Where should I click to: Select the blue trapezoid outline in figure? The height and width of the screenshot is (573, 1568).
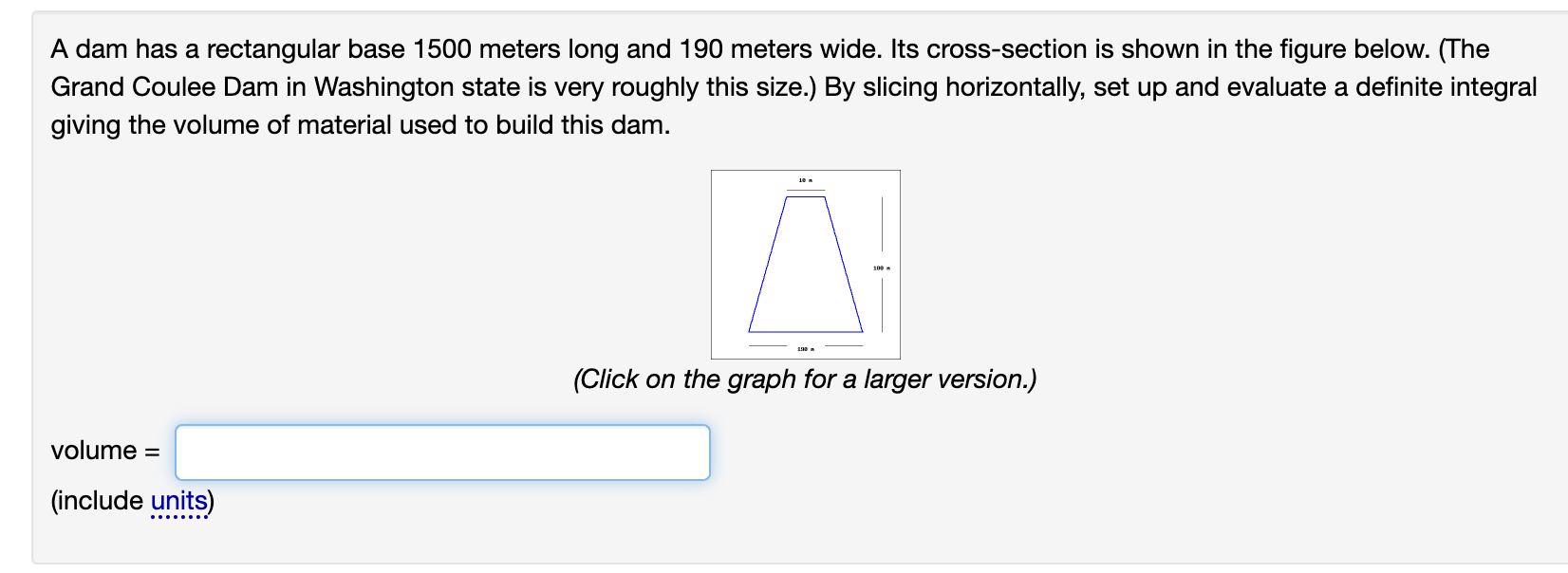pyautogui.click(x=769, y=264)
